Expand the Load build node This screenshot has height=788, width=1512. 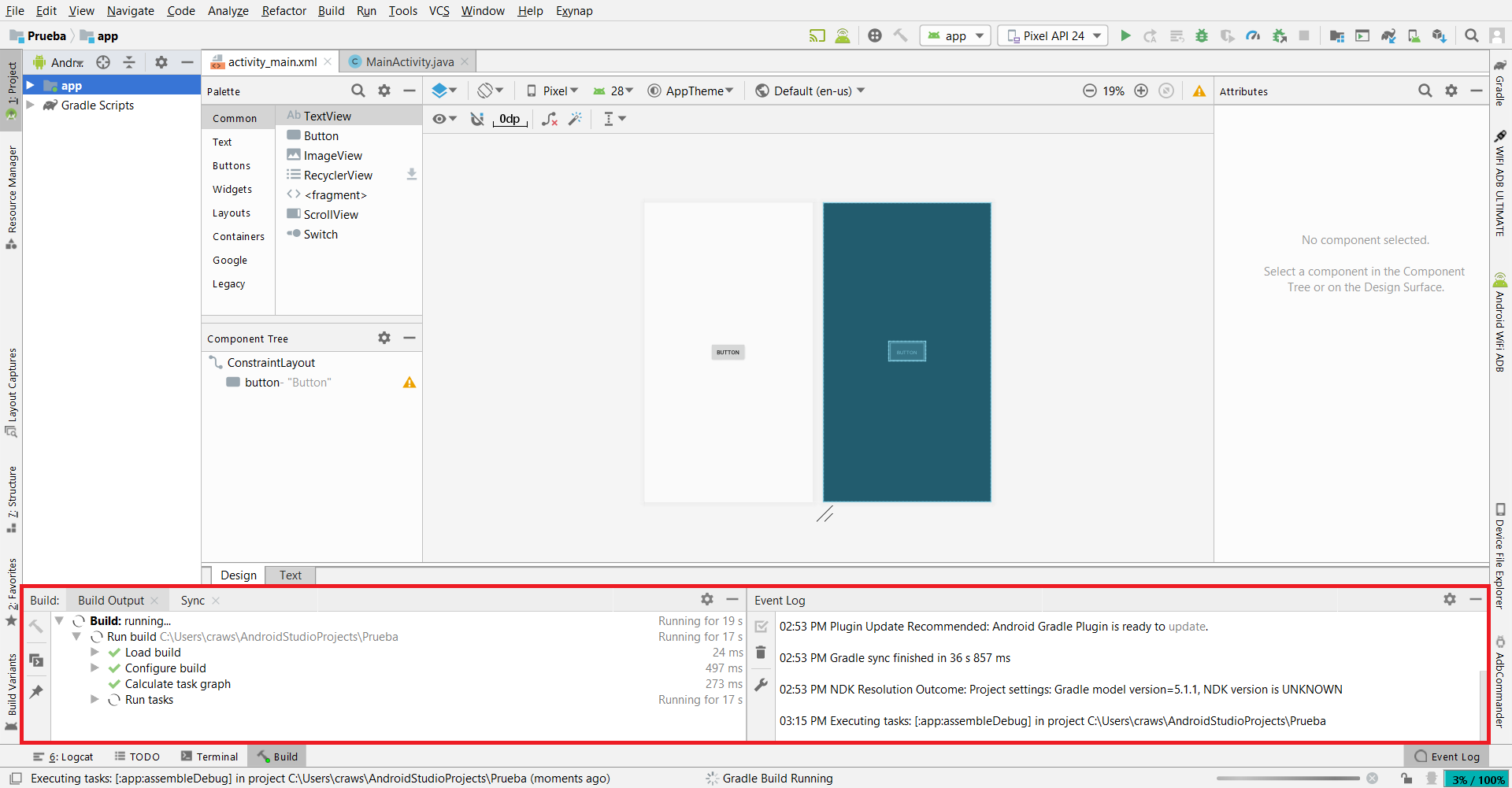pos(94,652)
